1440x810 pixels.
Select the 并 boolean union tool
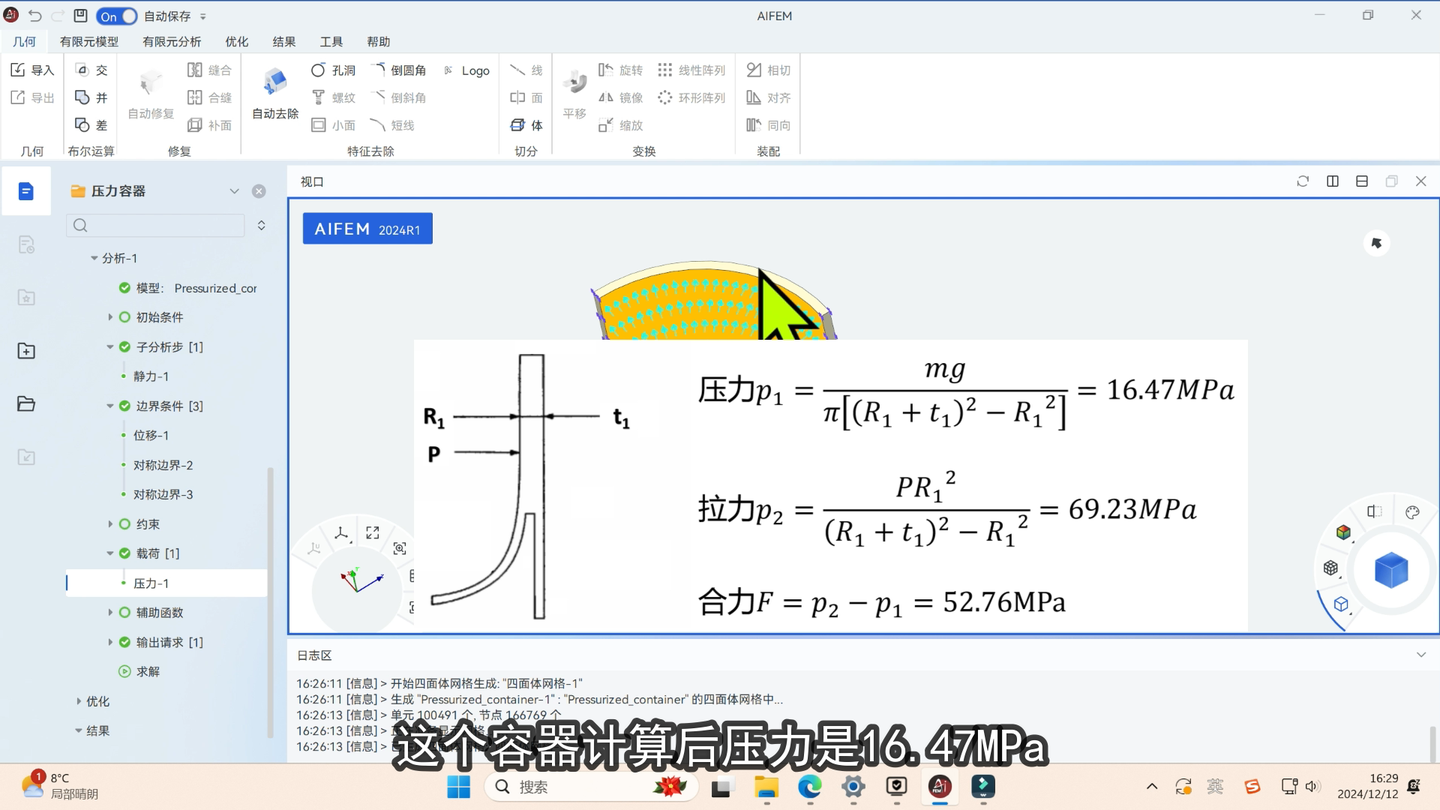tap(91, 97)
